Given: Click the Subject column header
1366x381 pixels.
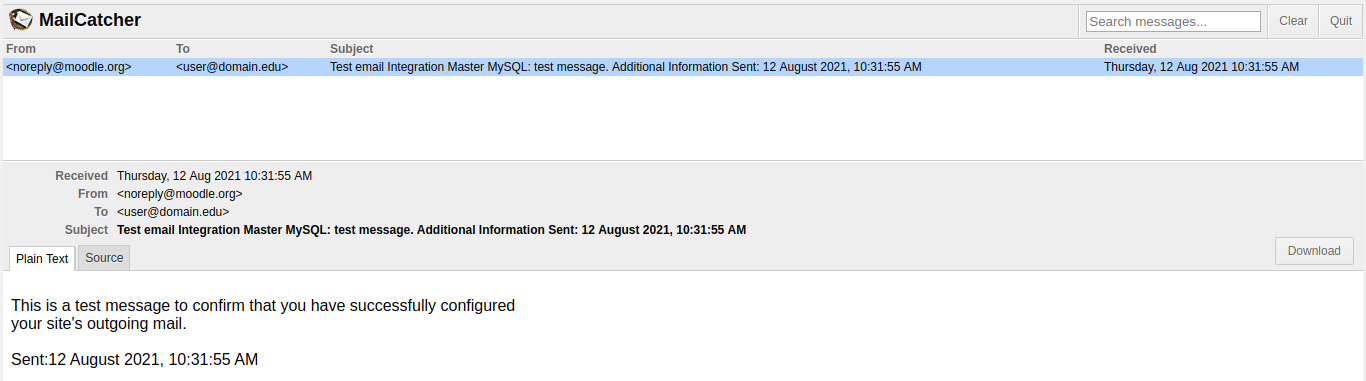Looking at the screenshot, I should coord(352,48).
